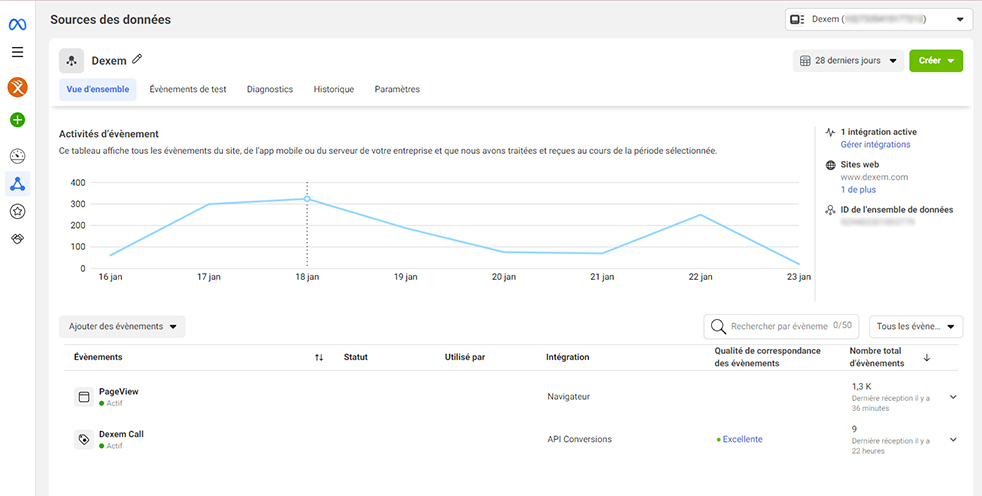Click the Activités d'évènement heading
Screen dimensions: 982x496
(x=109, y=134)
